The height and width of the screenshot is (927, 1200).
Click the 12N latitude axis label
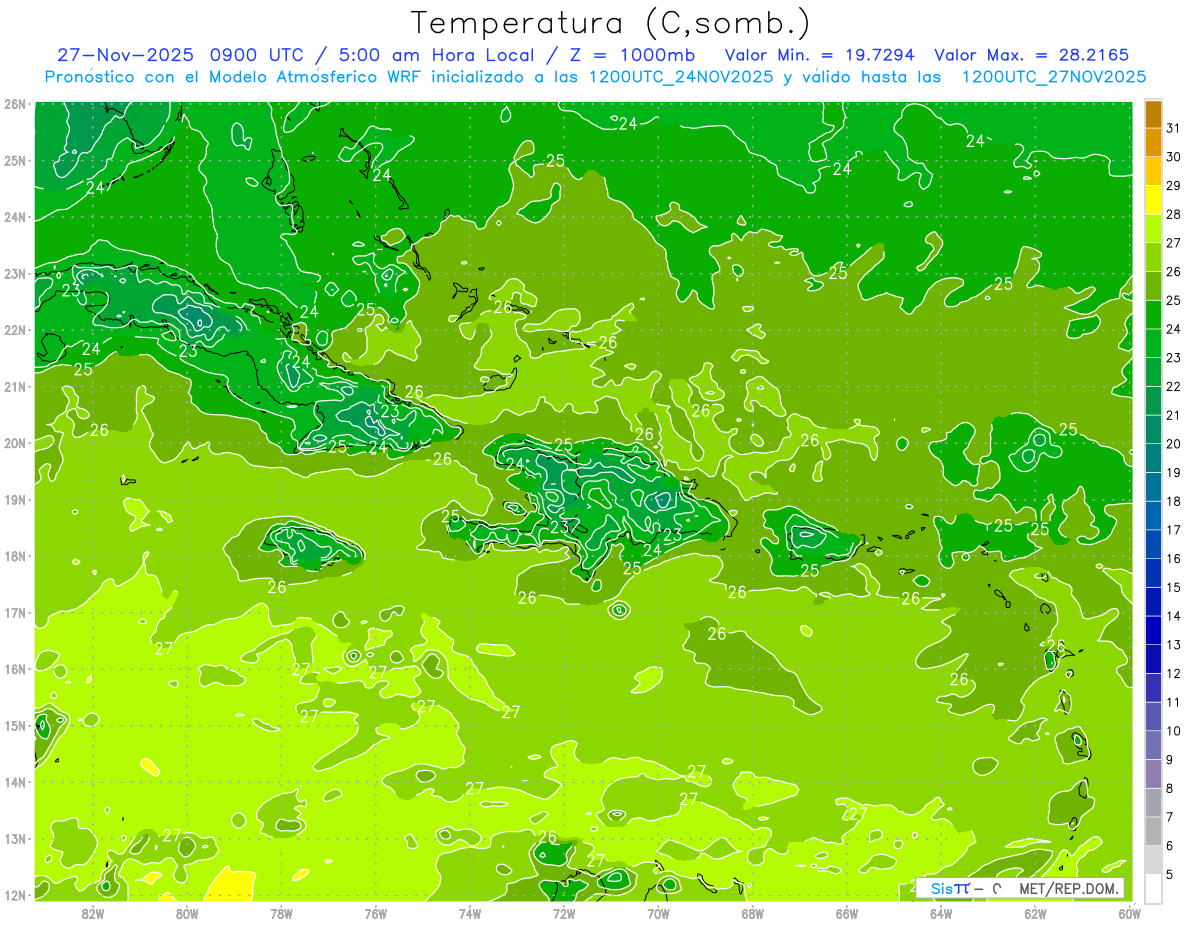pyautogui.click(x=14, y=895)
